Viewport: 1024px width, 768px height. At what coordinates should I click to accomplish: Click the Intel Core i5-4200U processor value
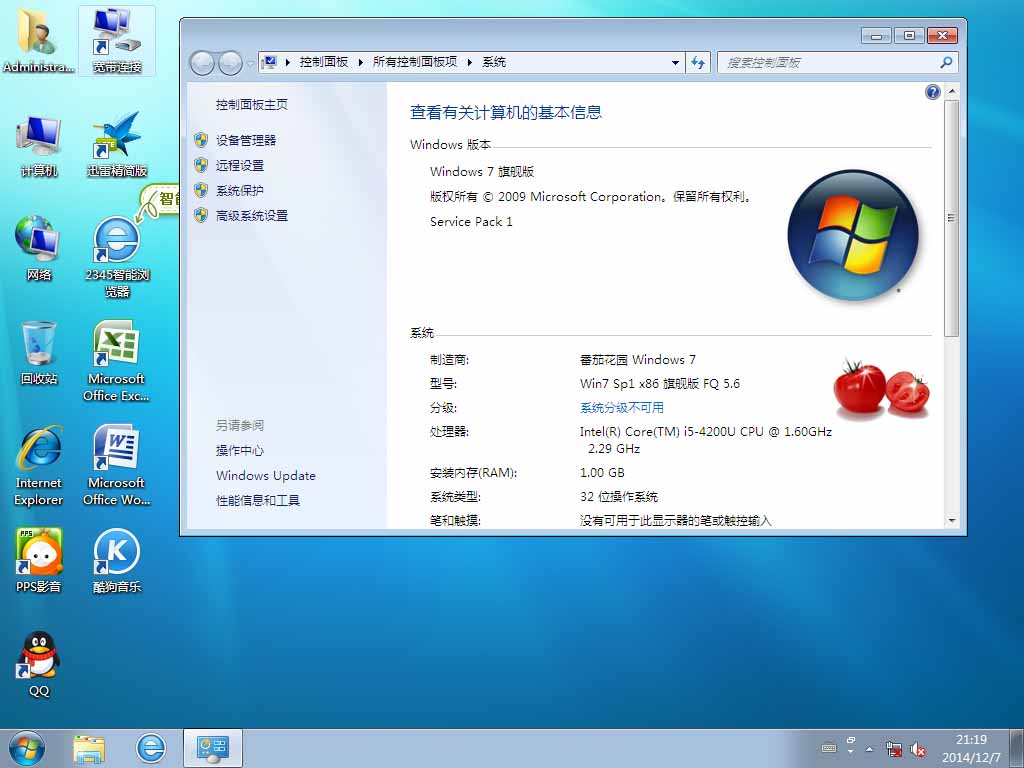tap(705, 440)
